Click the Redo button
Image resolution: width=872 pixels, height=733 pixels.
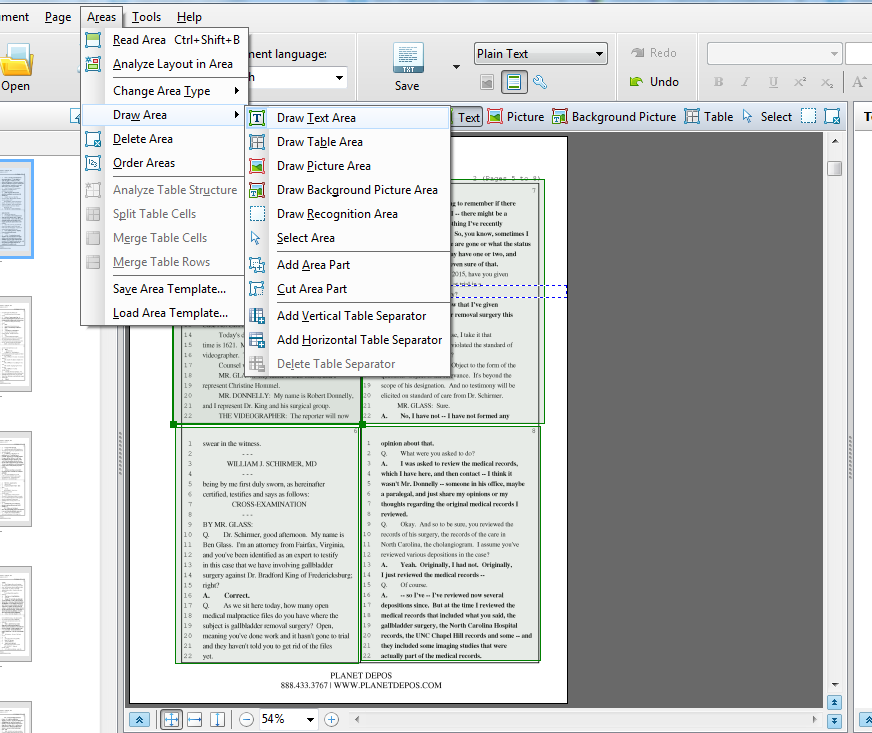(x=653, y=53)
